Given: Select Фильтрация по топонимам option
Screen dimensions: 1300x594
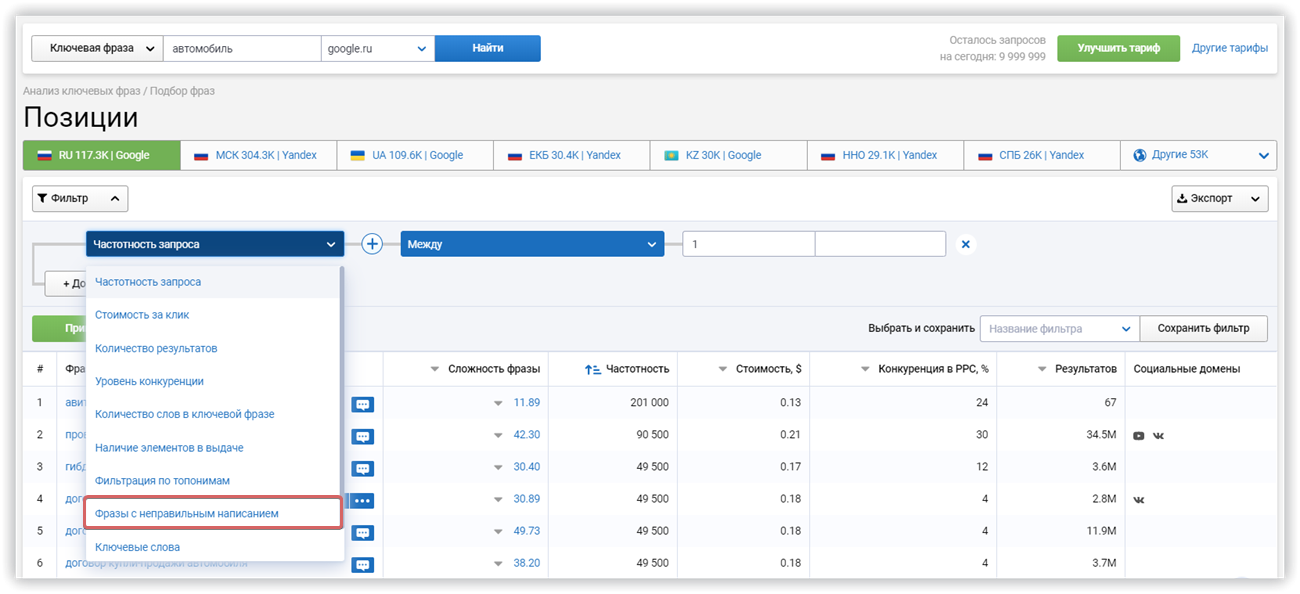Looking at the screenshot, I should click(x=212, y=480).
